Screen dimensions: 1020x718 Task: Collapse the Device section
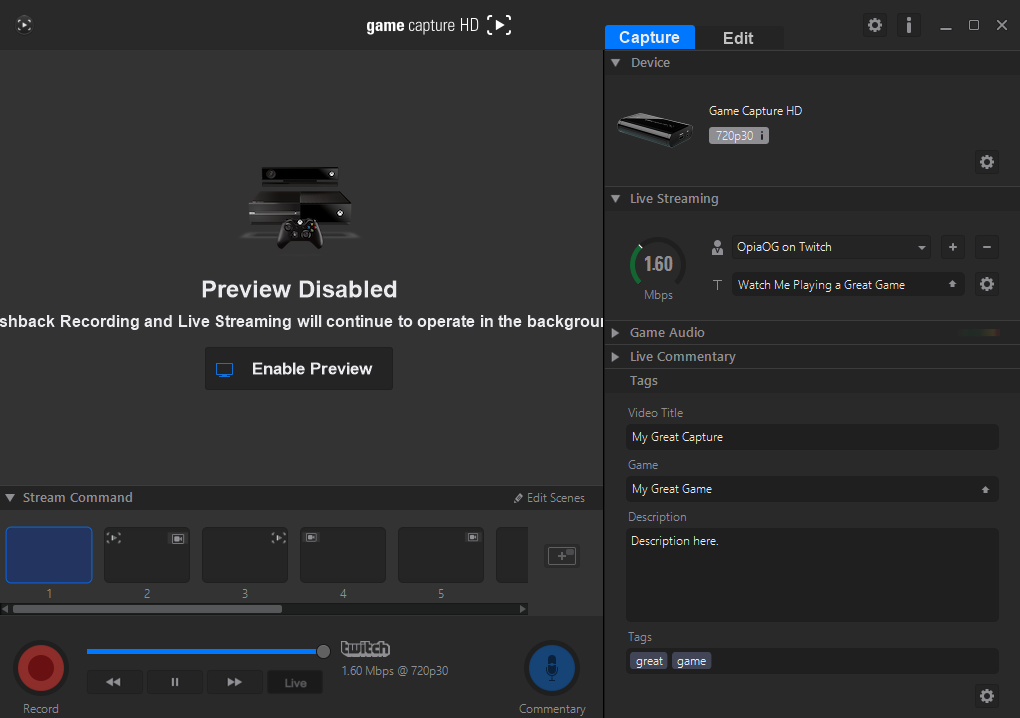616,62
